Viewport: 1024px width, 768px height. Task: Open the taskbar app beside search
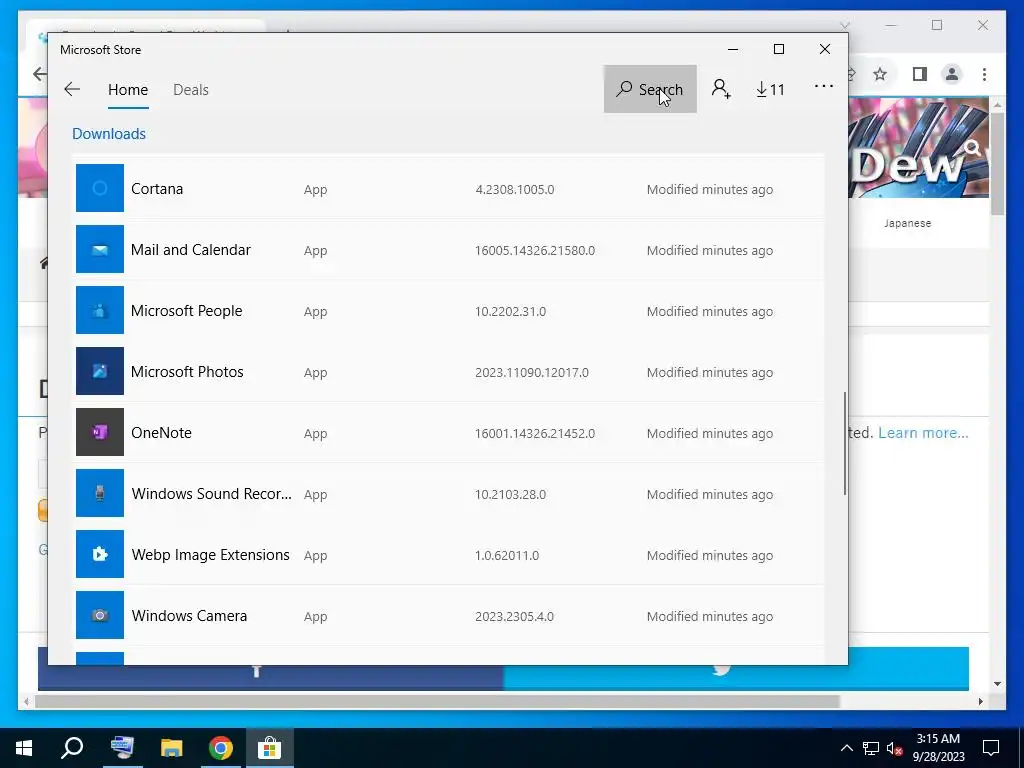(x=122, y=748)
